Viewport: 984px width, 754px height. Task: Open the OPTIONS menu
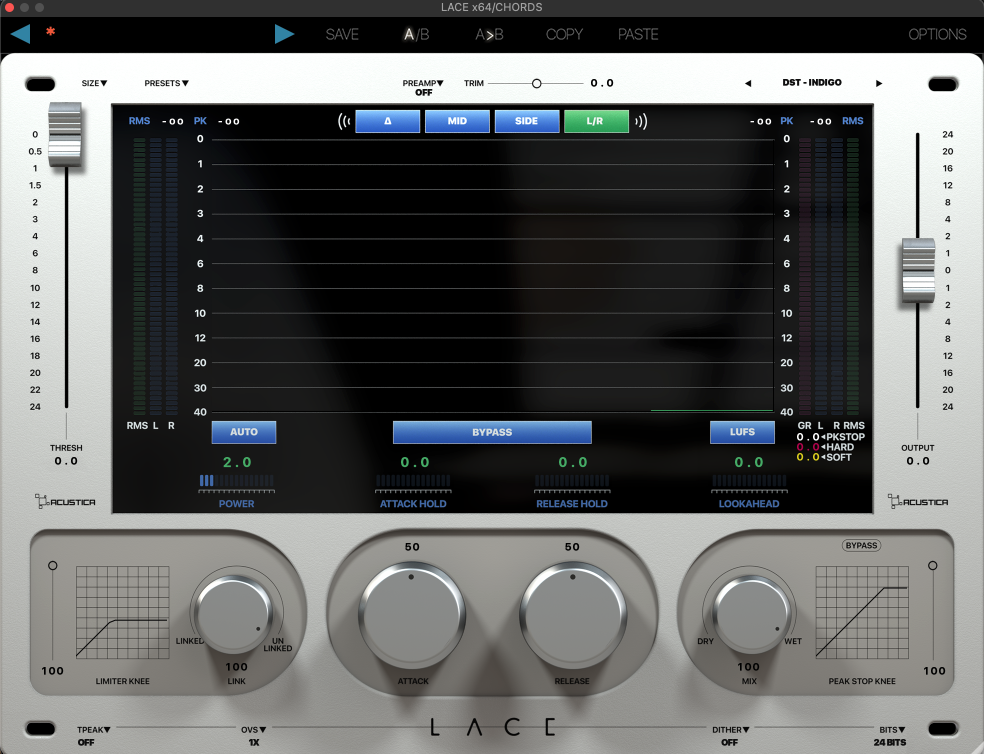pyautogui.click(x=937, y=33)
